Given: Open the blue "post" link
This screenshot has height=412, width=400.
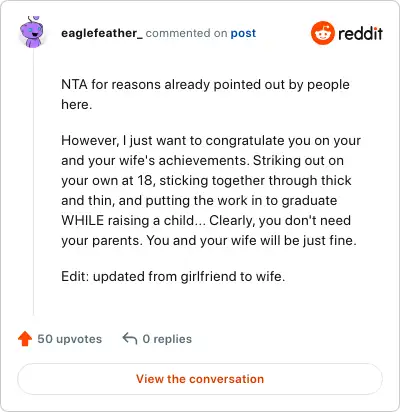Looking at the screenshot, I should [x=243, y=33].
